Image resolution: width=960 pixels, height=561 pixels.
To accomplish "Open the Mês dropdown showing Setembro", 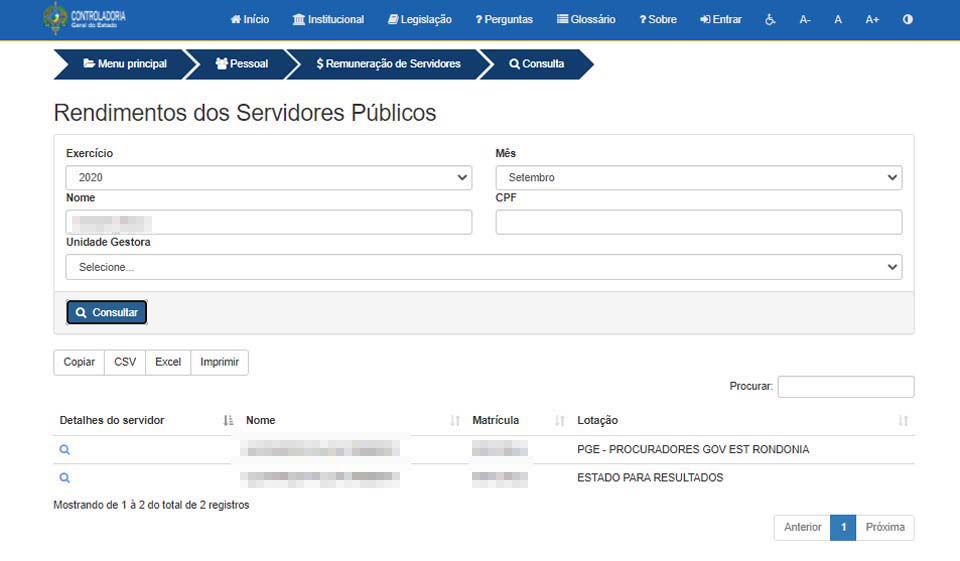I will click(698, 178).
